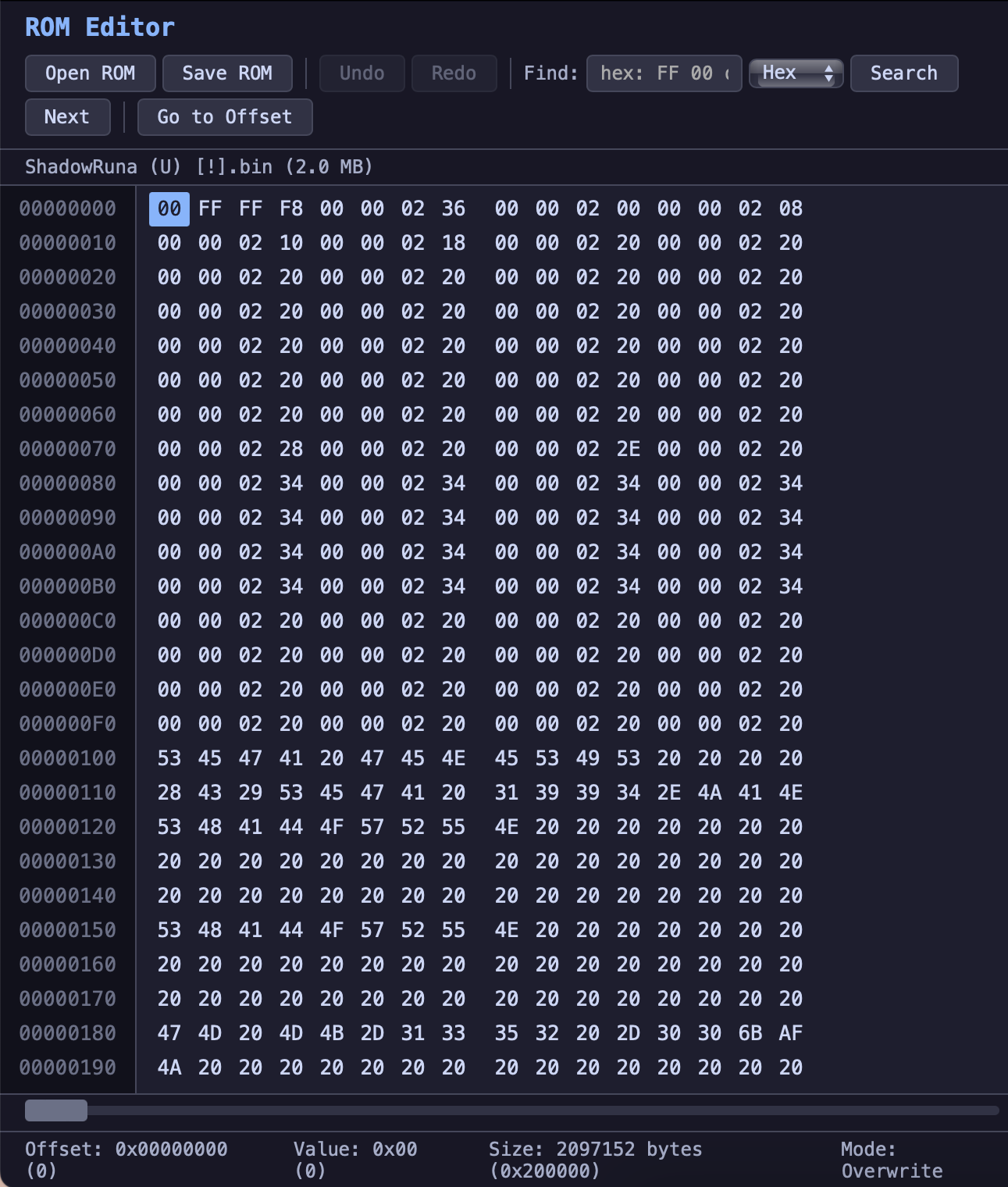The width and height of the screenshot is (1008, 1187).
Task: Select byte 49 in row 00000100
Action: [x=588, y=758]
